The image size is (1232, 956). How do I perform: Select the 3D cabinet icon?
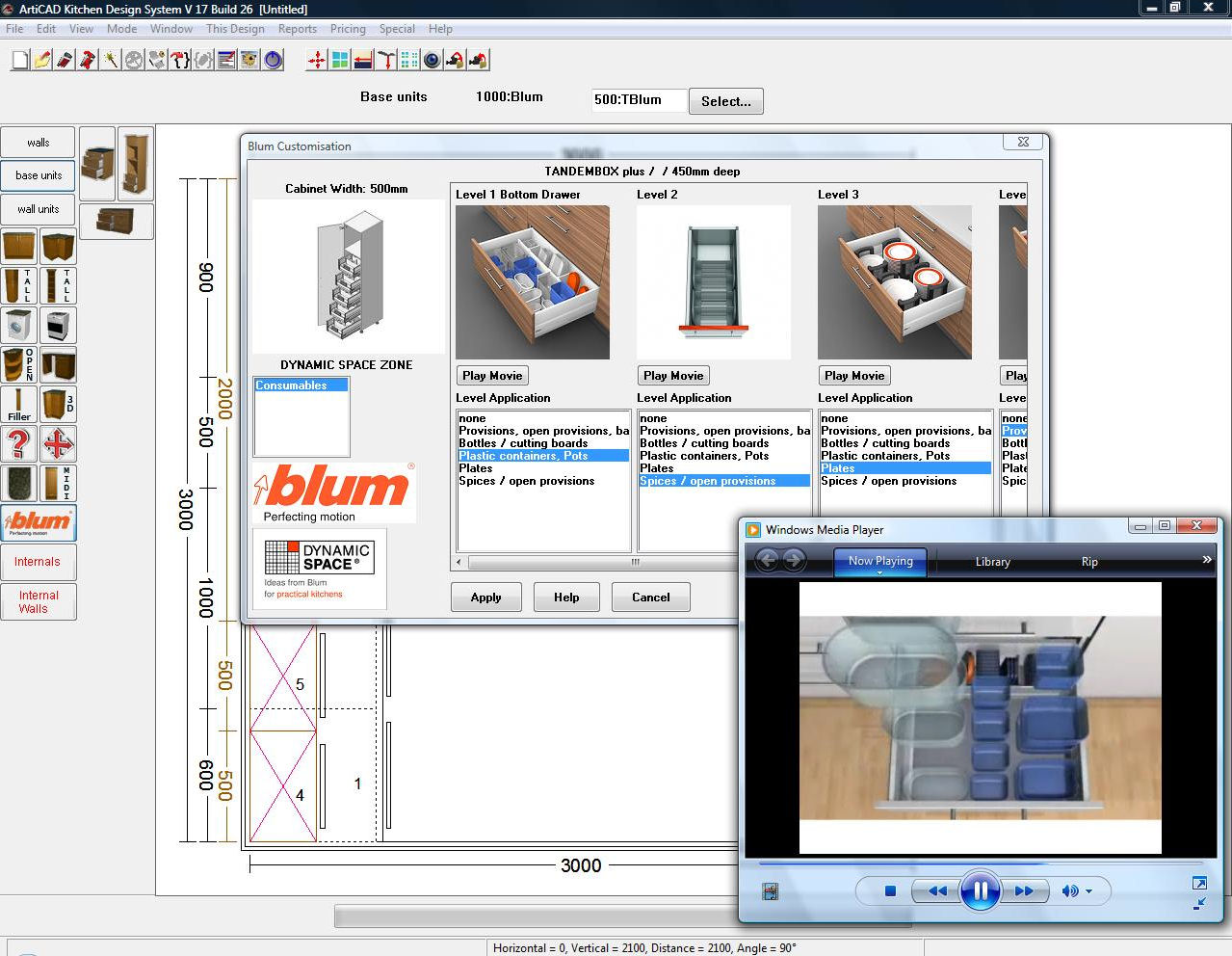(x=58, y=405)
